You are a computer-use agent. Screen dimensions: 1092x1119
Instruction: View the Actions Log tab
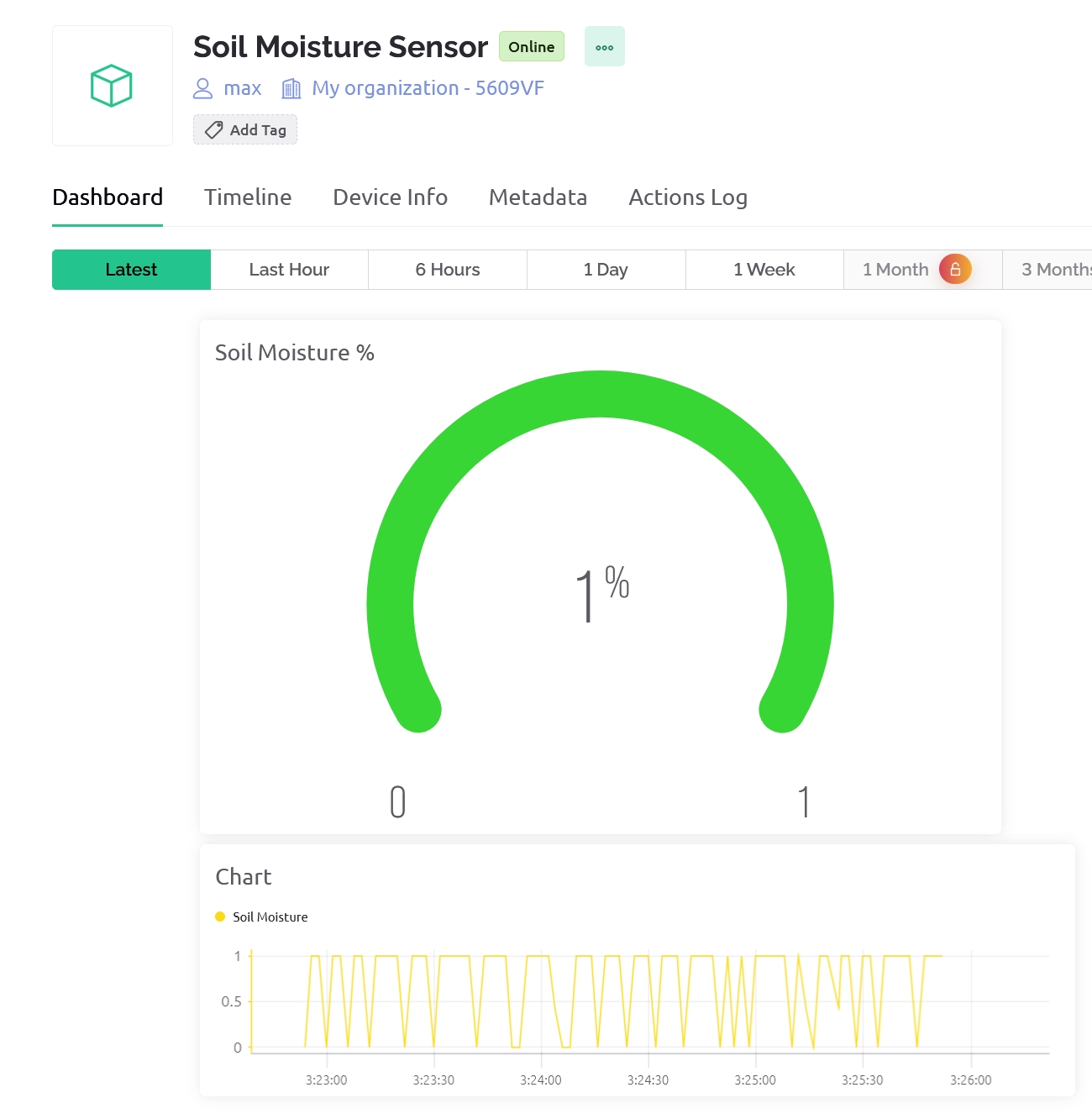(688, 197)
